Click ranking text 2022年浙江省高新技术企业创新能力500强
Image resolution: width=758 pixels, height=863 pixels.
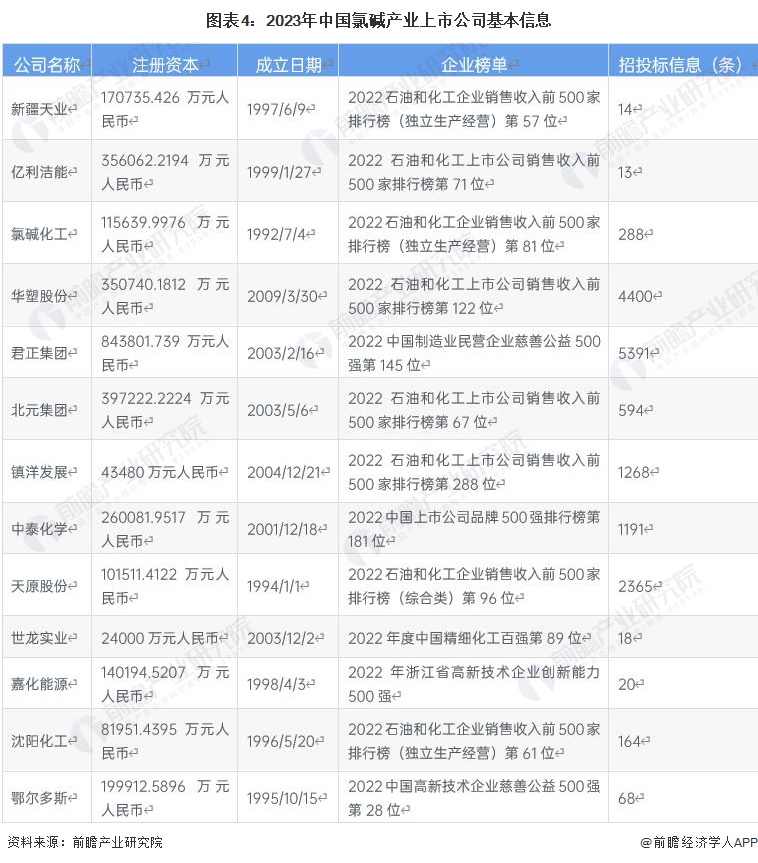[x=474, y=684]
